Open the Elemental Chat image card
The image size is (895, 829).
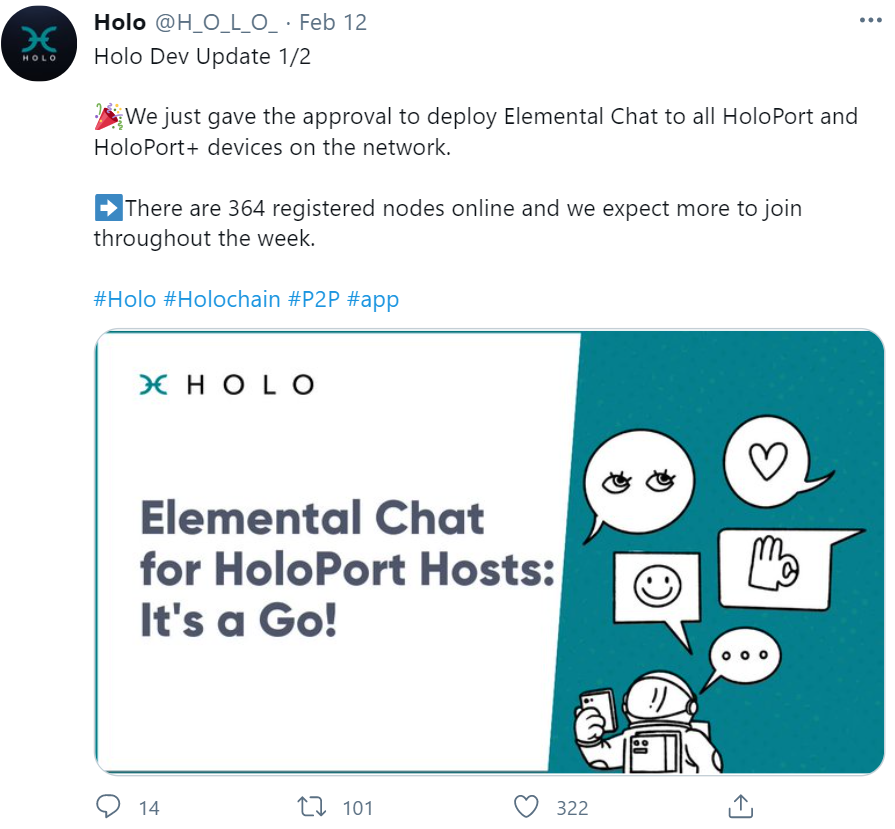click(x=490, y=552)
